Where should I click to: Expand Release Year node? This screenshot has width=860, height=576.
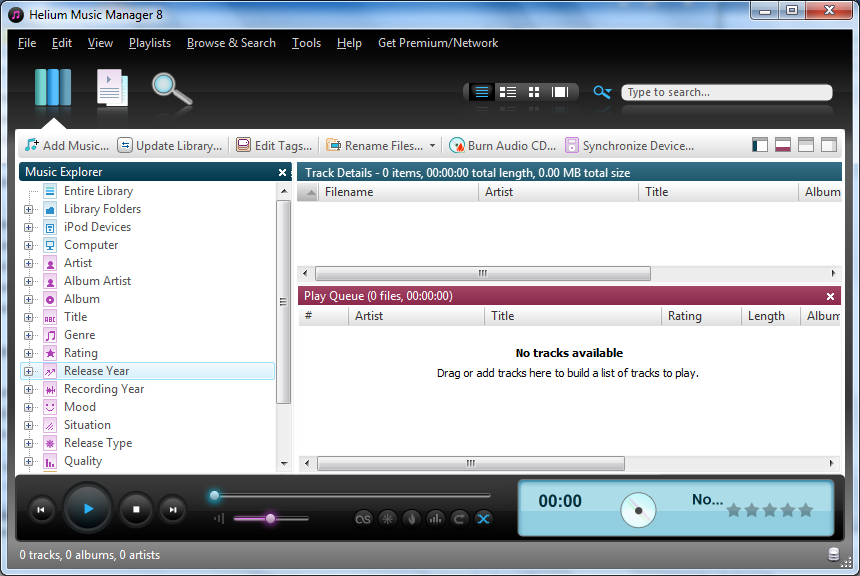(x=29, y=371)
